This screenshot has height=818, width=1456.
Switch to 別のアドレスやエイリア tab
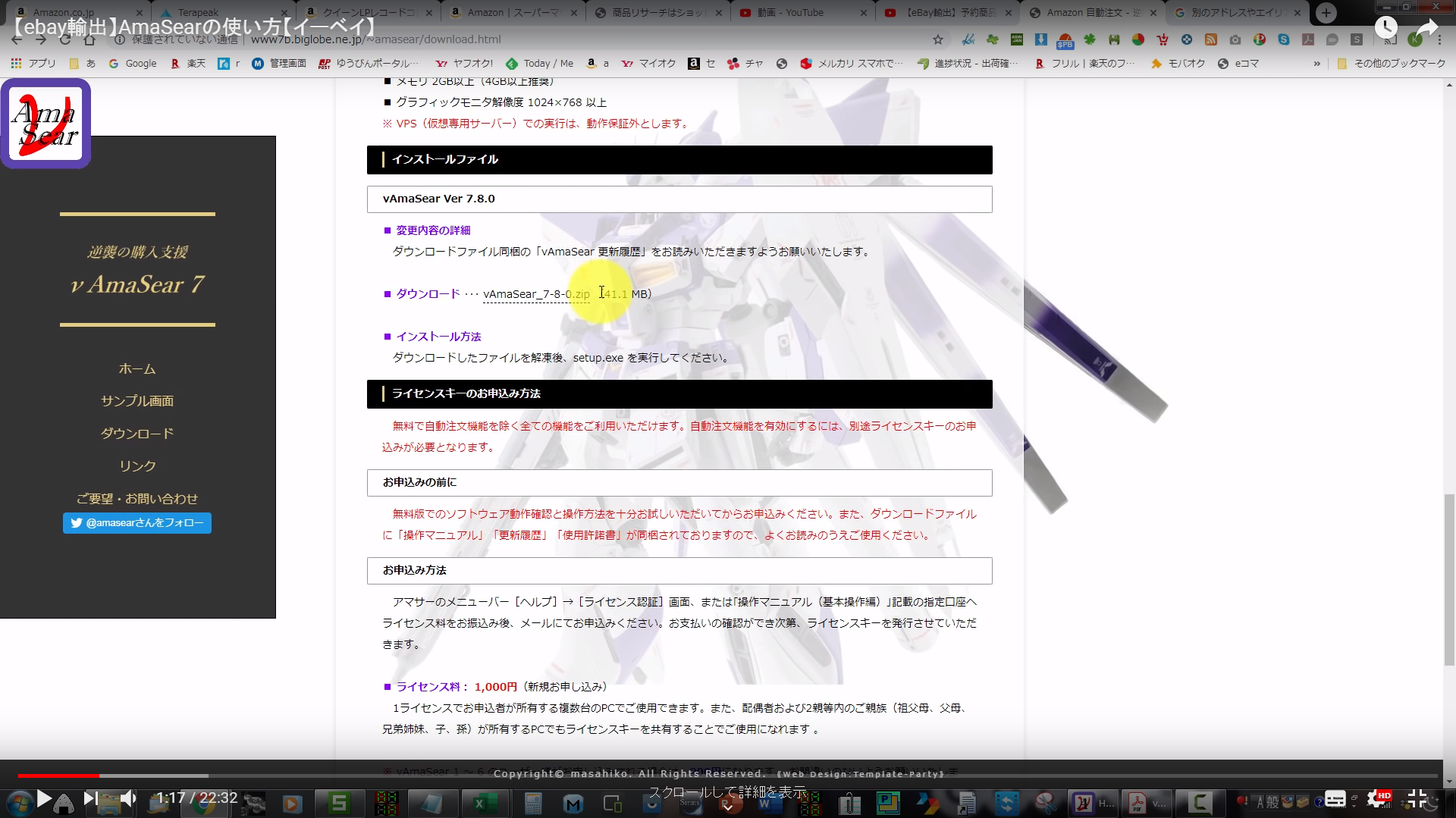pyautogui.click(x=1236, y=12)
